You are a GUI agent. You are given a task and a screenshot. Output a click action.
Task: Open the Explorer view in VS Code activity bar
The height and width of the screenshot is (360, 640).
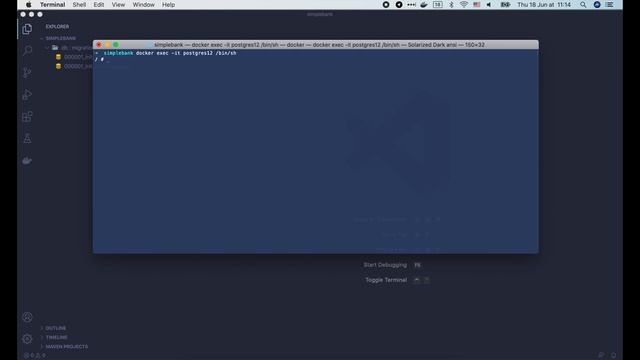click(x=27, y=29)
